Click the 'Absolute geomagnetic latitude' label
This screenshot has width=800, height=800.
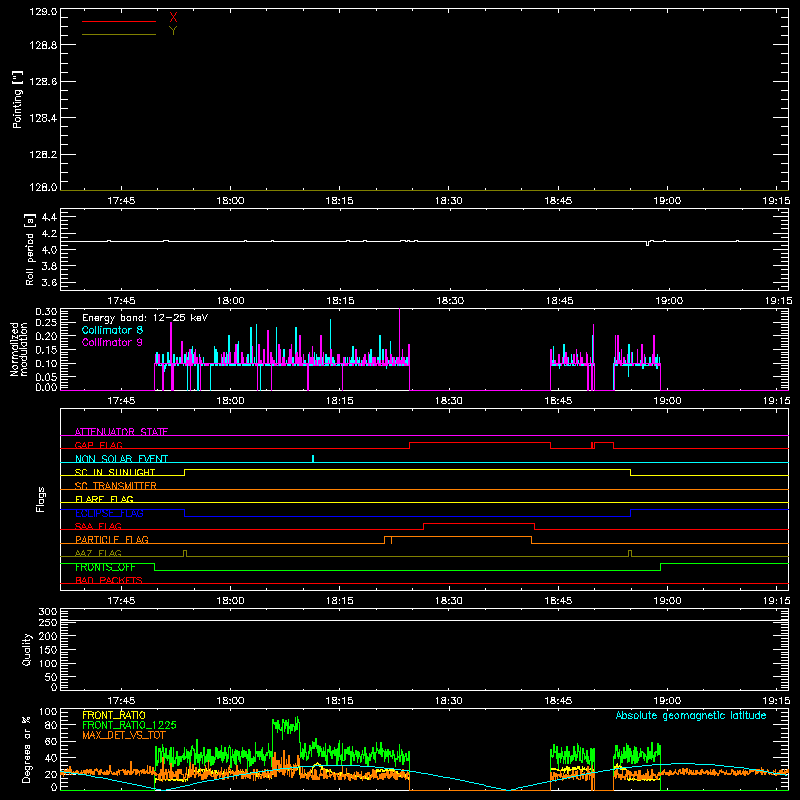[x=691, y=715]
